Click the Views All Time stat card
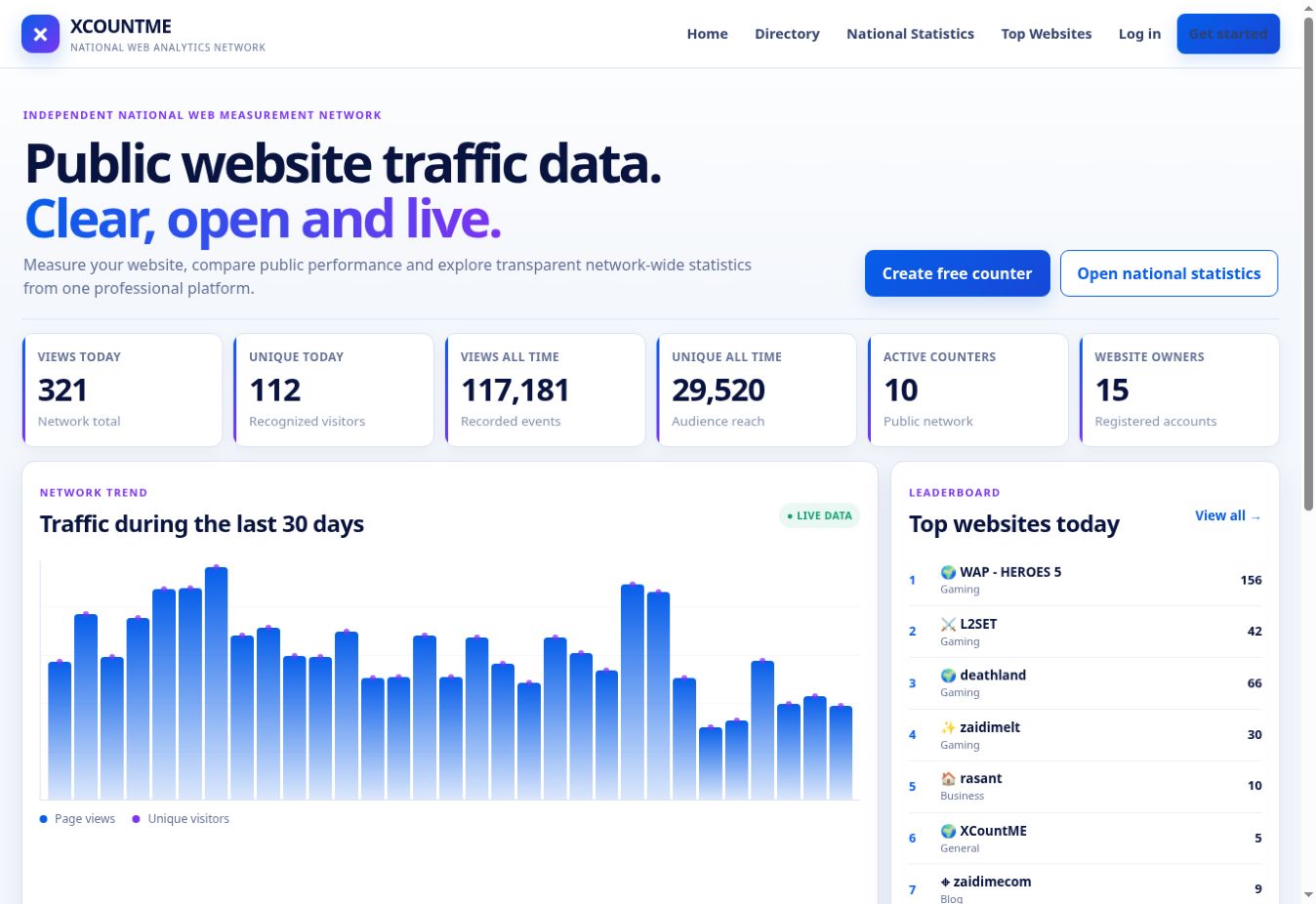 [x=545, y=390]
